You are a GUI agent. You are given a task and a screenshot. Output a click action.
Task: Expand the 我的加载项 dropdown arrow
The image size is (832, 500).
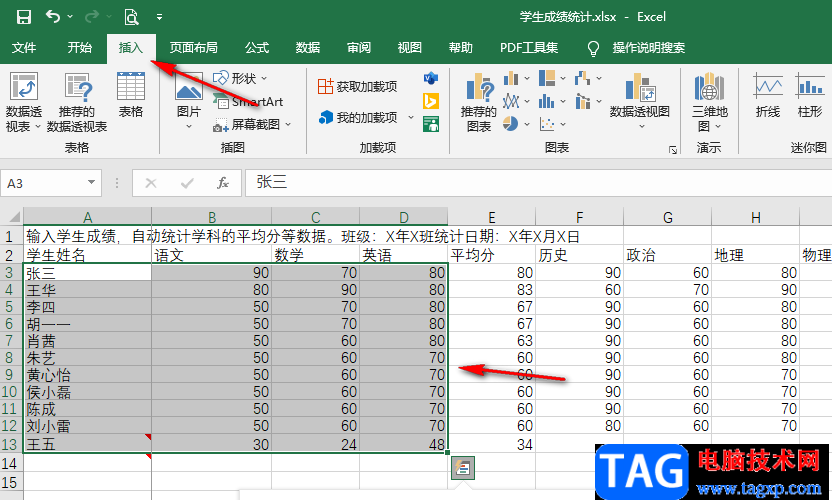pyautogui.click(x=410, y=117)
